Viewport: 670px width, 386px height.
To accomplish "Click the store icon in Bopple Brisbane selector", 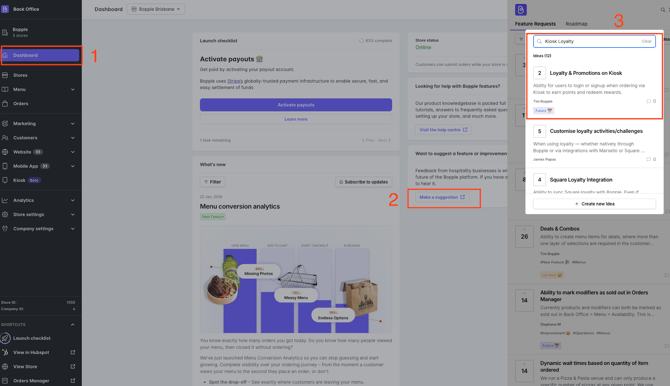I will pos(134,9).
